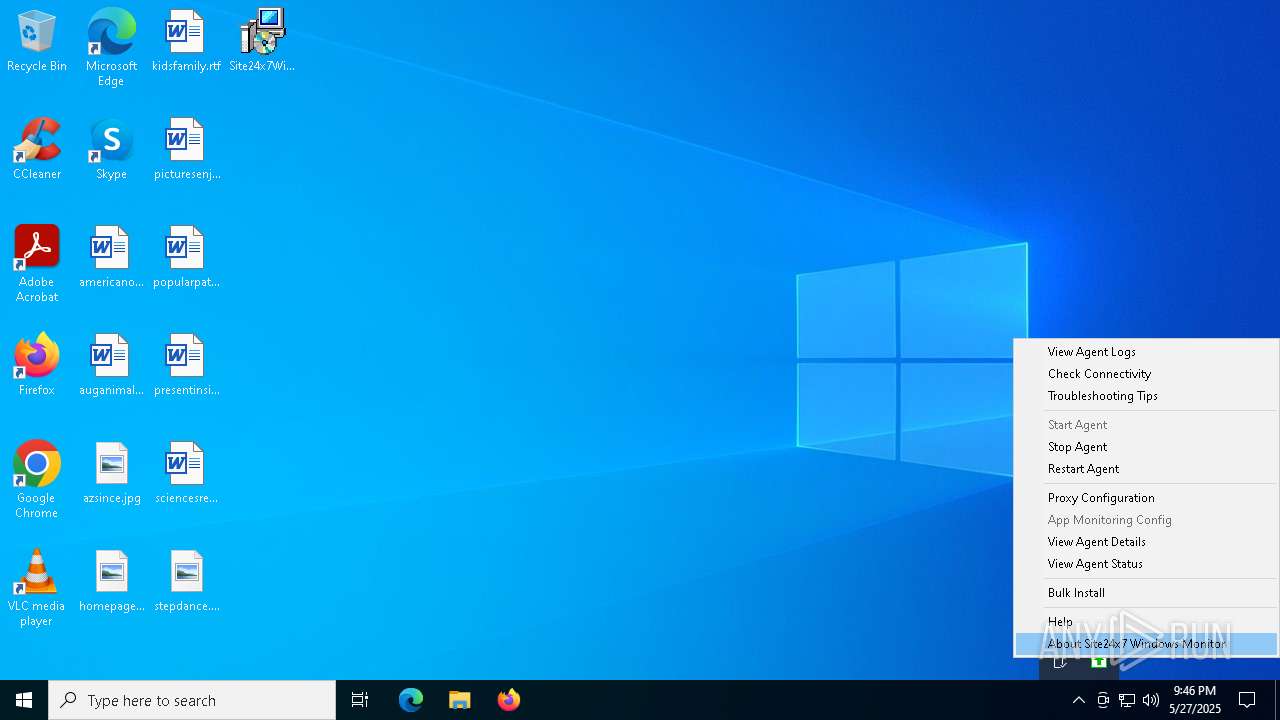
Task: Show hidden system tray icons
Action: coord(1078,700)
